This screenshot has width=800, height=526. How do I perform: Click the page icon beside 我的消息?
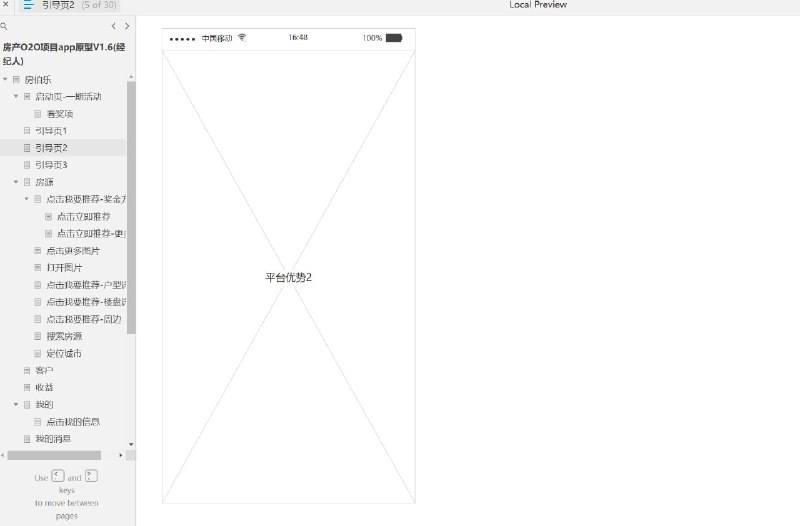click(27, 439)
